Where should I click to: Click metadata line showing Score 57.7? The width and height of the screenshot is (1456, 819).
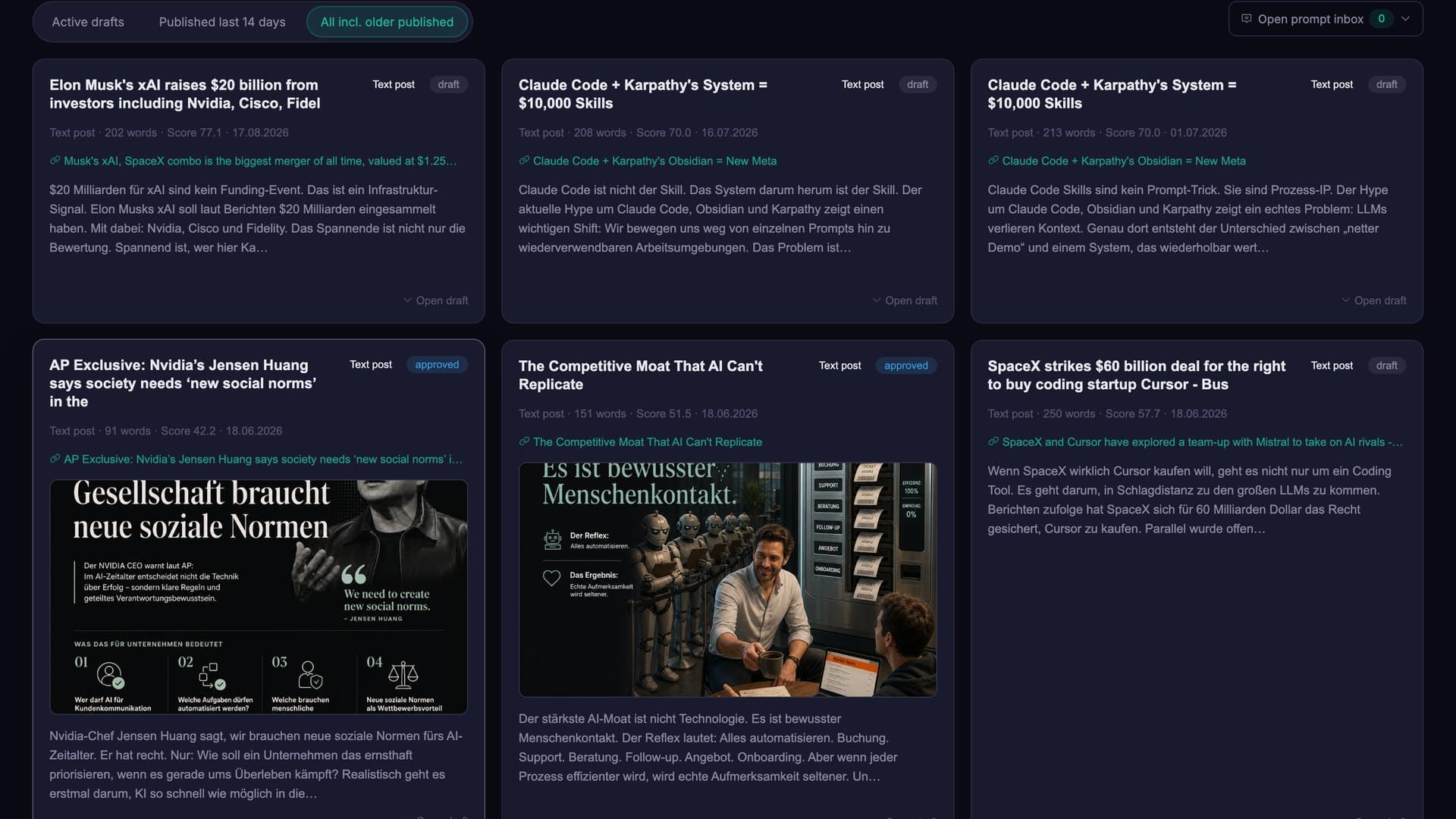pyautogui.click(x=1107, y=414)
